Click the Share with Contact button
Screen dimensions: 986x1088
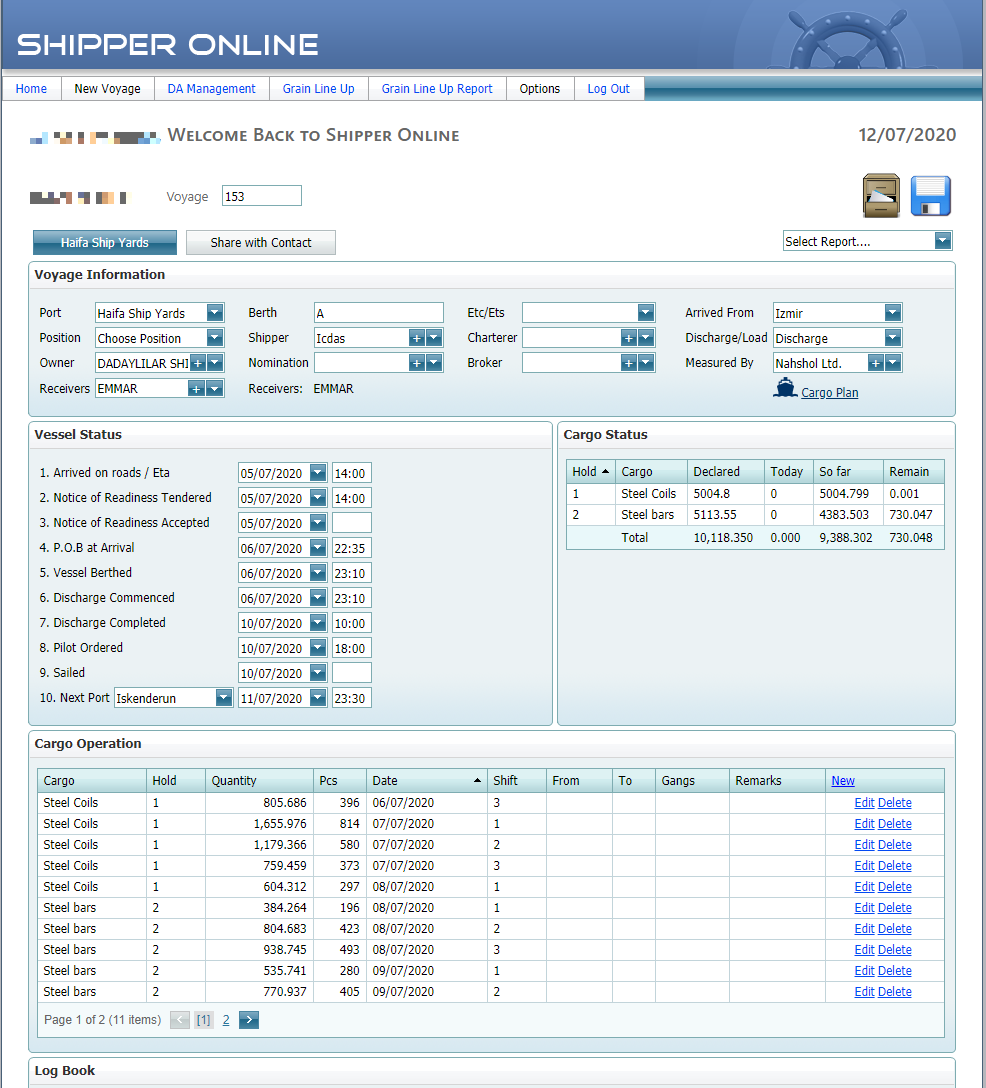coord(261,243)
